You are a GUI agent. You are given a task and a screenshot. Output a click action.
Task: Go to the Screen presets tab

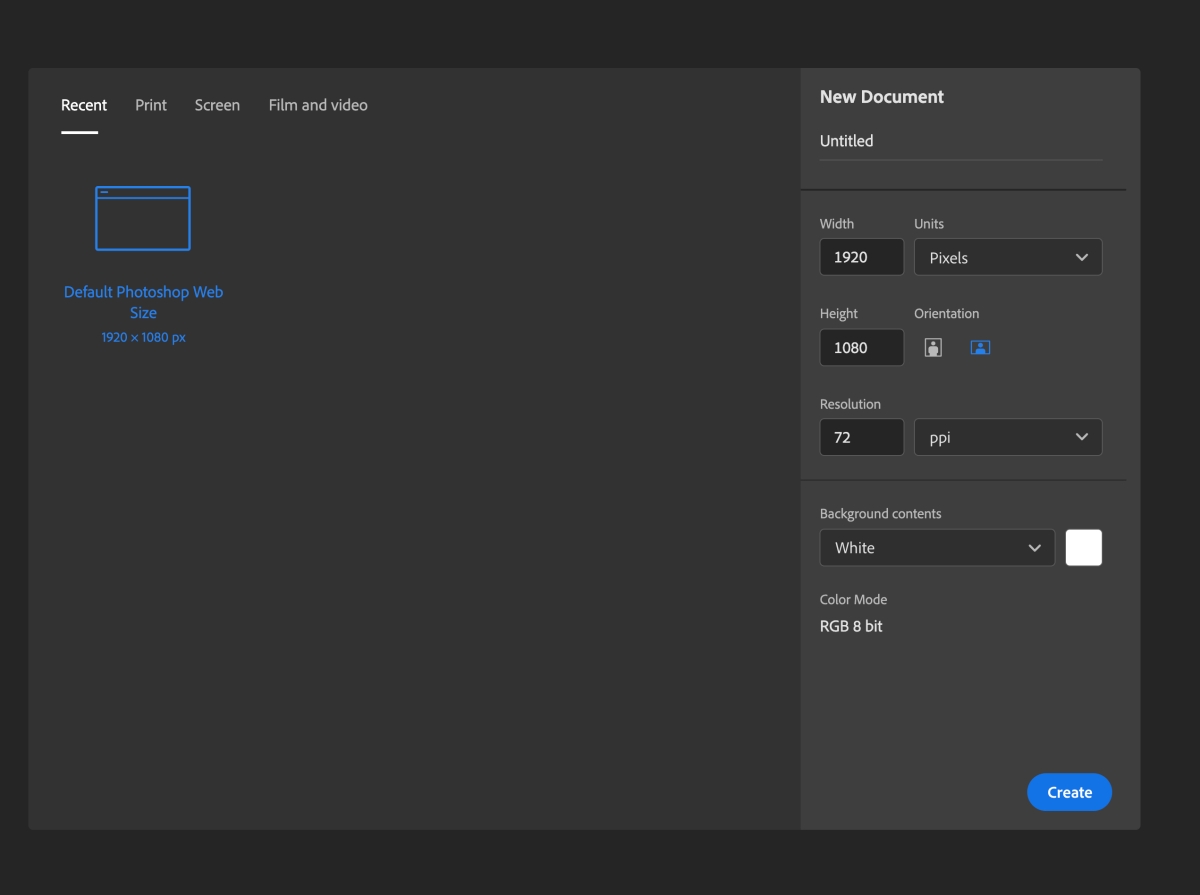coord(217,105)
